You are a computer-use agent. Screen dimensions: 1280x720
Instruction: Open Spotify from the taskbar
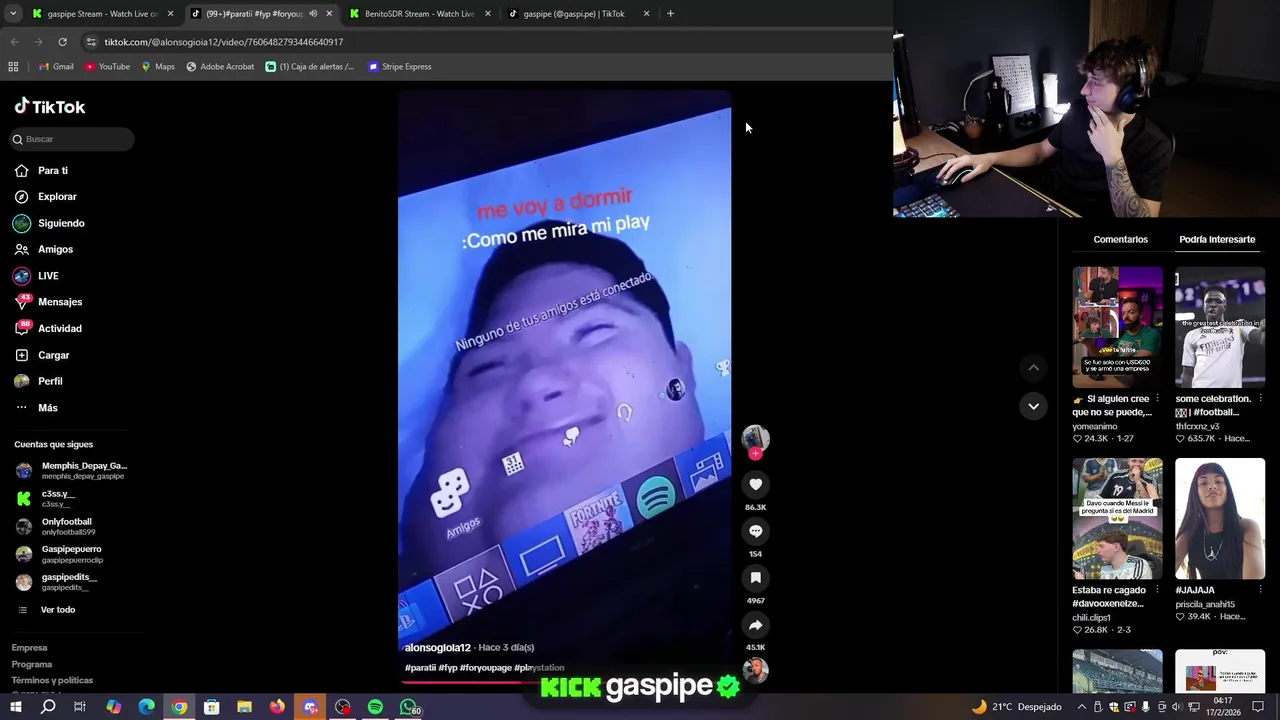pyautogui.click(x=375, y=707)
